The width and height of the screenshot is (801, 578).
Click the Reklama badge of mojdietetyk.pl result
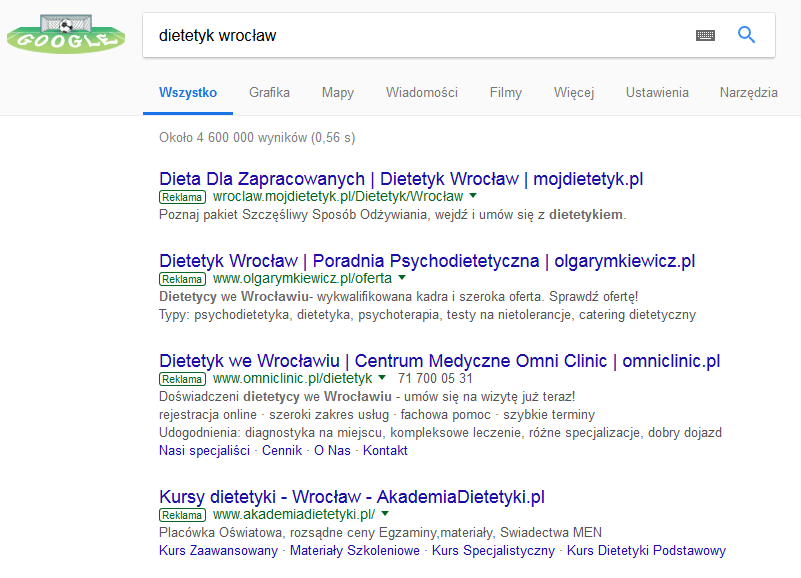tap(182, 197)
